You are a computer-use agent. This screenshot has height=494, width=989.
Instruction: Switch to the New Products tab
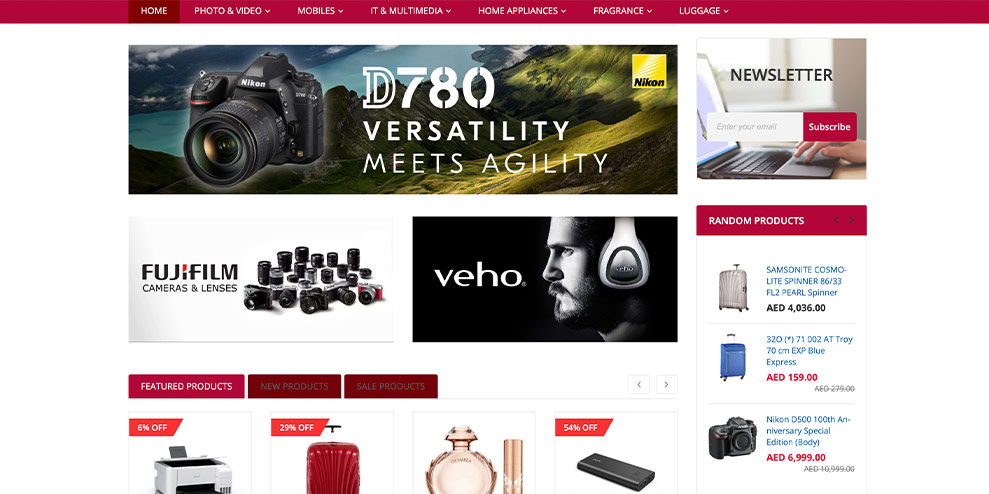pyautogui.click(x=295, y=386)
